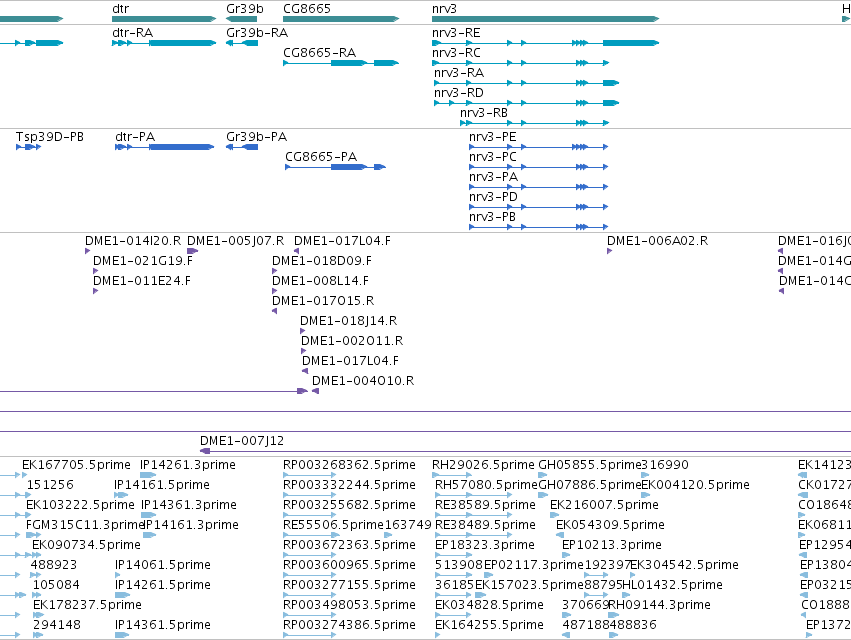Open the CG8665-RA transcript label
The width and height of the screenshot is (851, 640).
pyautogui.click(x=319, y=53)
